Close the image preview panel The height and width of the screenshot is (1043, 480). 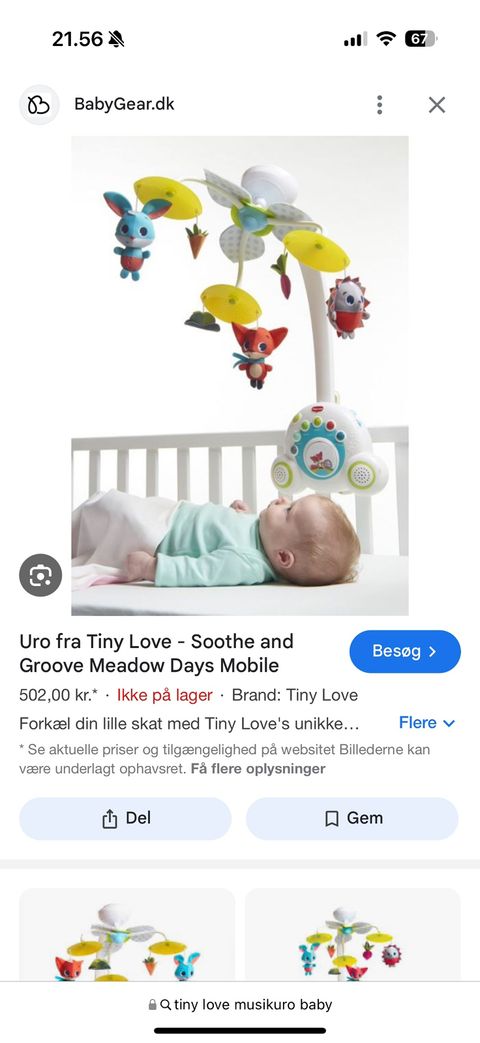point(437,104)
